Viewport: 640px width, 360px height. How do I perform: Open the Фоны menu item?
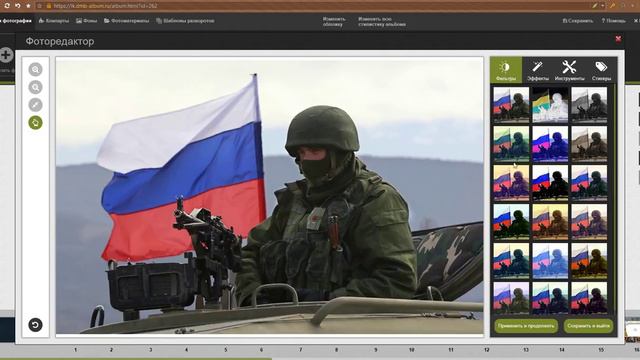click(87, 20)
